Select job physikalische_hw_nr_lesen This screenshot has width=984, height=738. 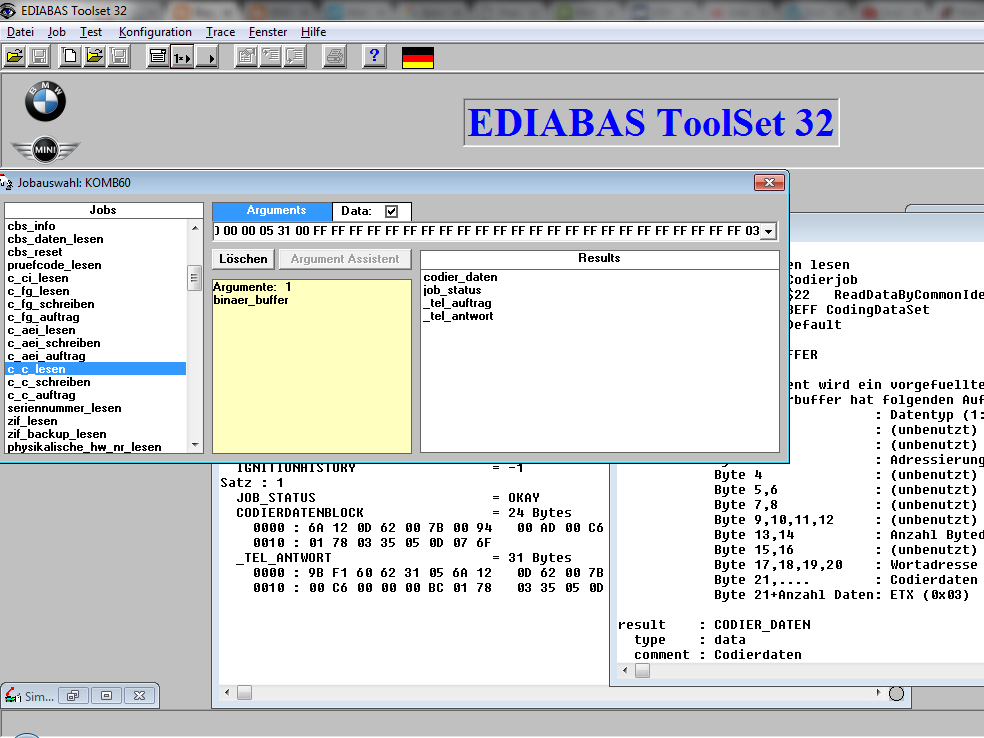point(84,447)
